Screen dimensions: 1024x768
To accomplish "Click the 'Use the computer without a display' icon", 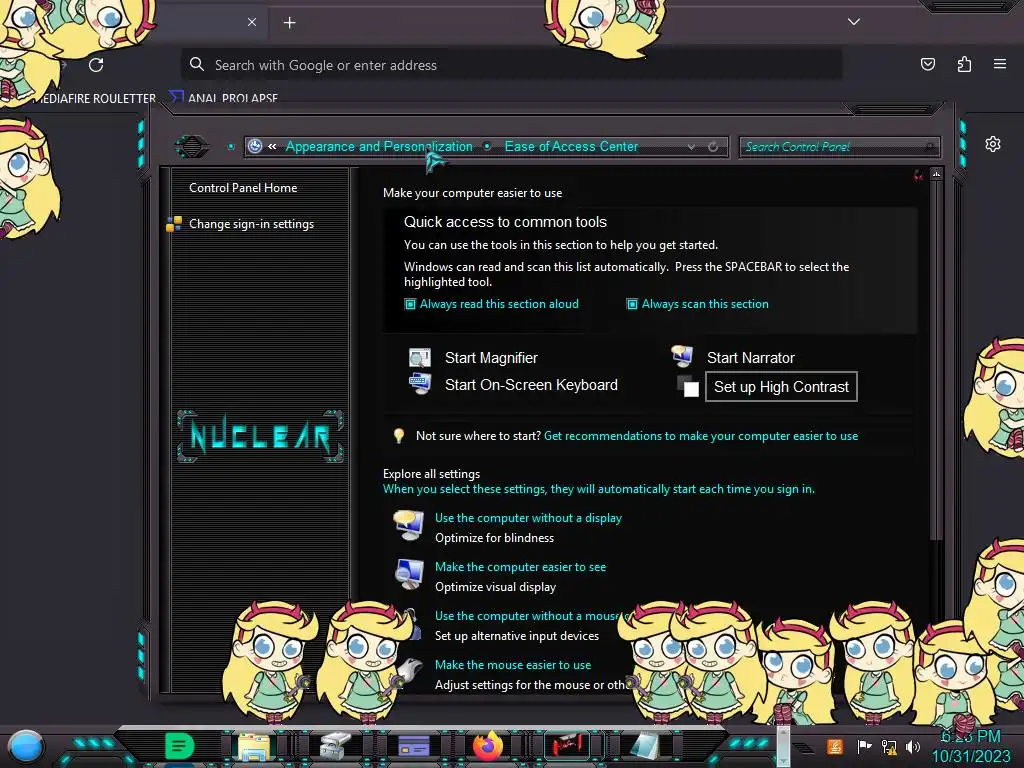I will (x=409, y=526).
